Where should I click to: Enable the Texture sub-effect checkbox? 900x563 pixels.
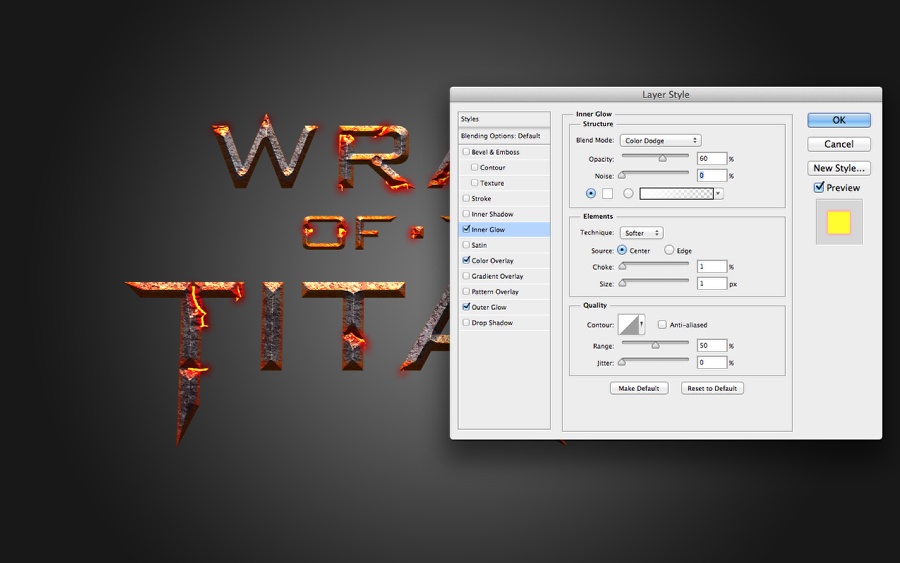tap(474, 183)
